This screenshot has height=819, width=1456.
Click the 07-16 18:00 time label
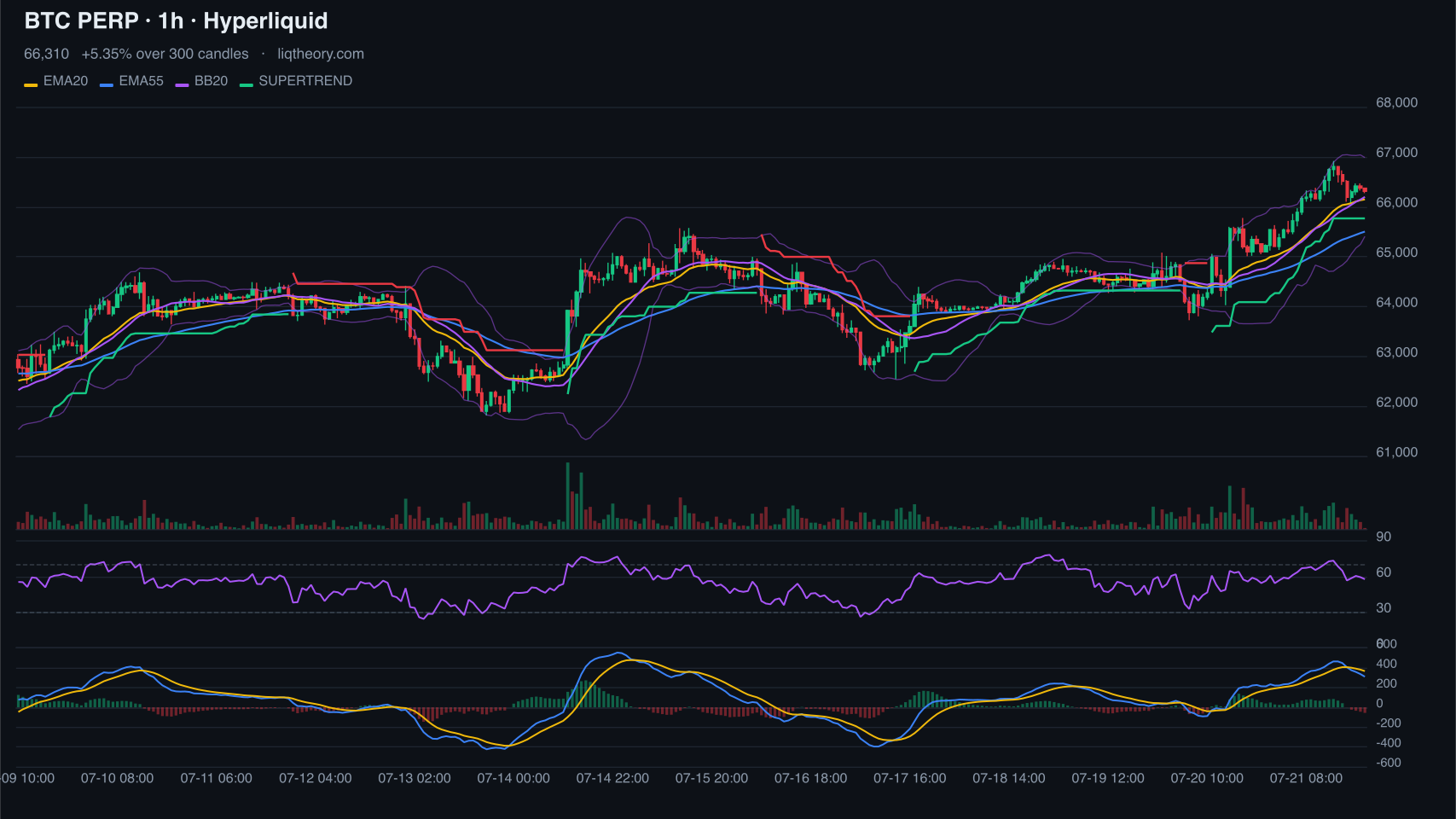pyautogui.click(x=811, y=778)
